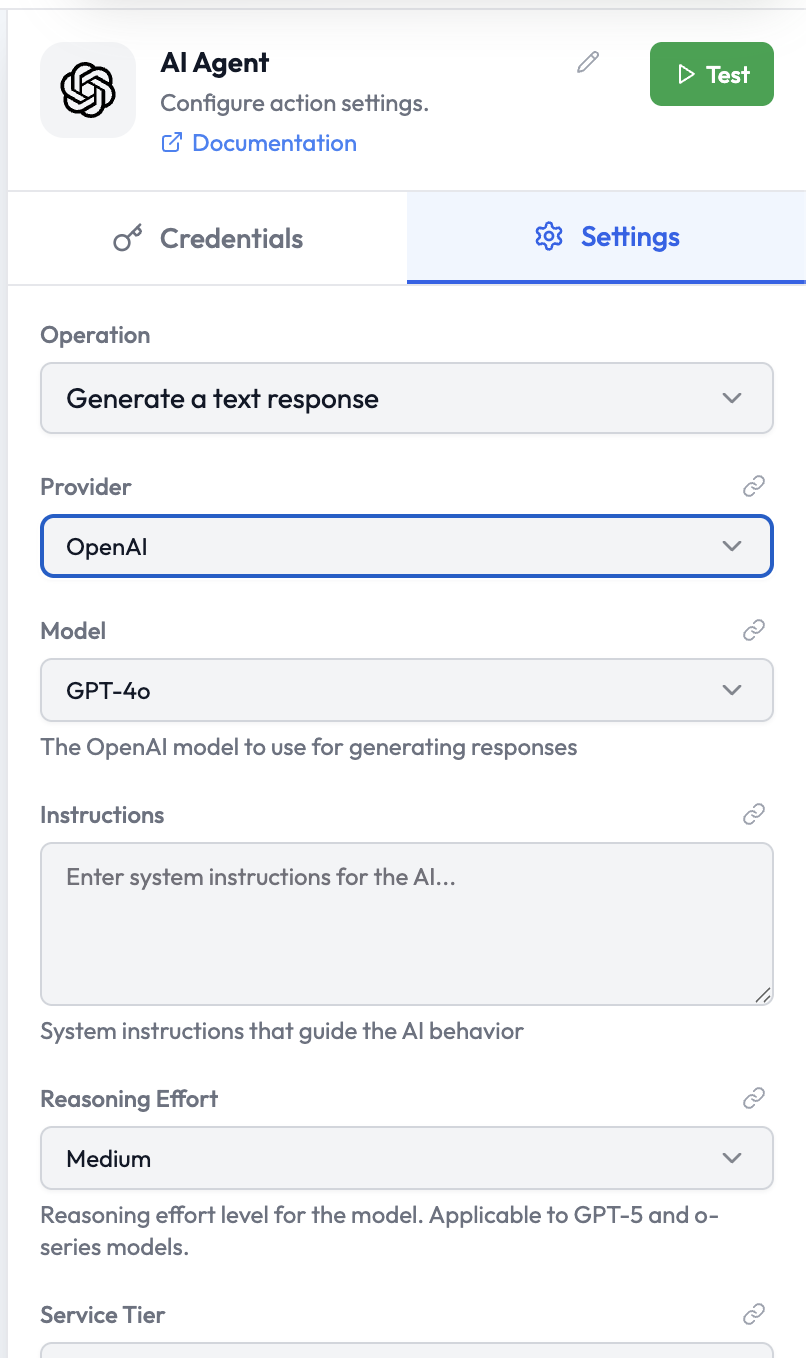Click the link icon beside Instructions
The height and width of the screenshot is (1358, 806).
coord(754,815)
